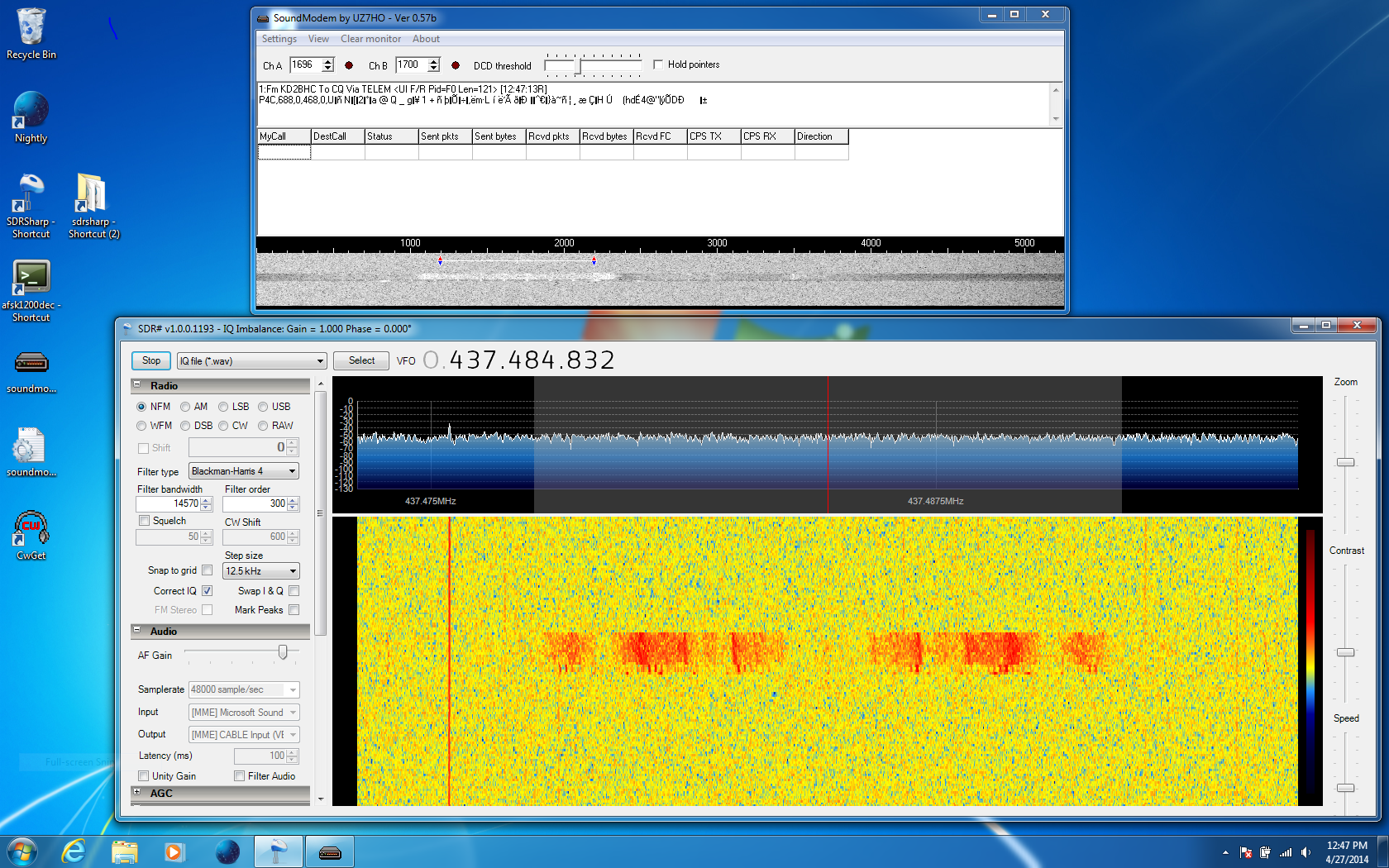Open the View menu in SoundModem
This screenshot has height=868, width=1389.
point(318,39)
